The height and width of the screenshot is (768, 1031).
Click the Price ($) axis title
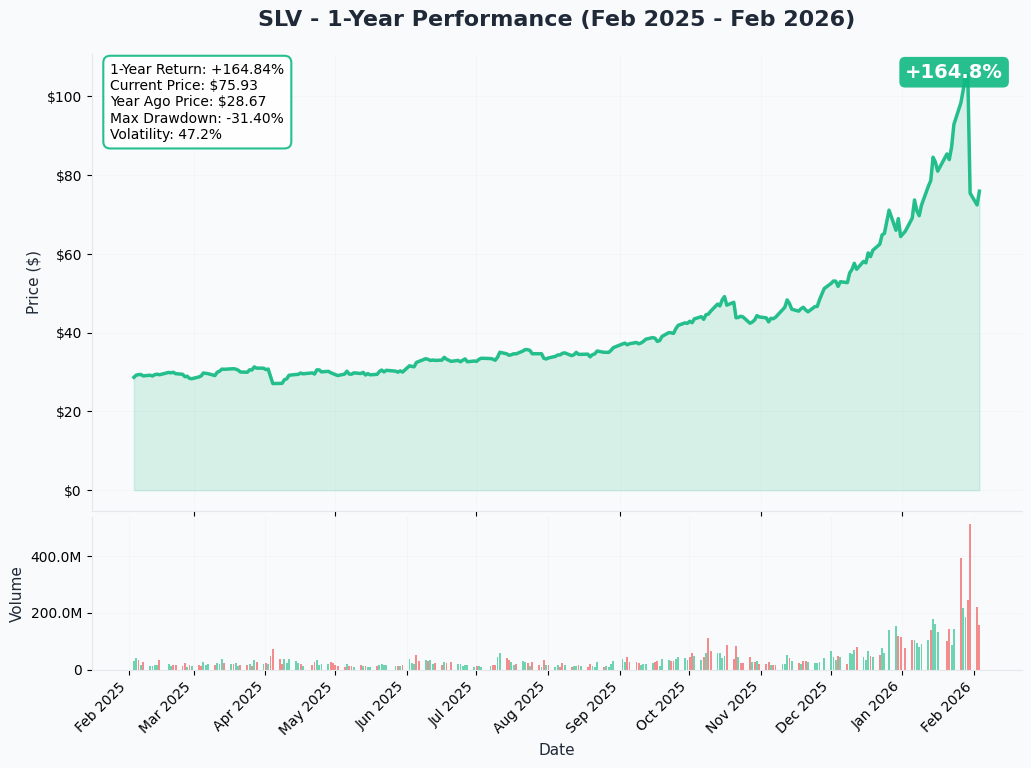(x=33, y=283)
